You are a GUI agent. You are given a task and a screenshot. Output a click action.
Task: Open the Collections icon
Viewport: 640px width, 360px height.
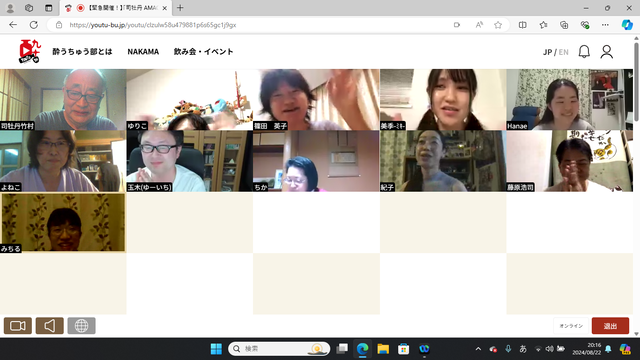[x=564, y=25]
